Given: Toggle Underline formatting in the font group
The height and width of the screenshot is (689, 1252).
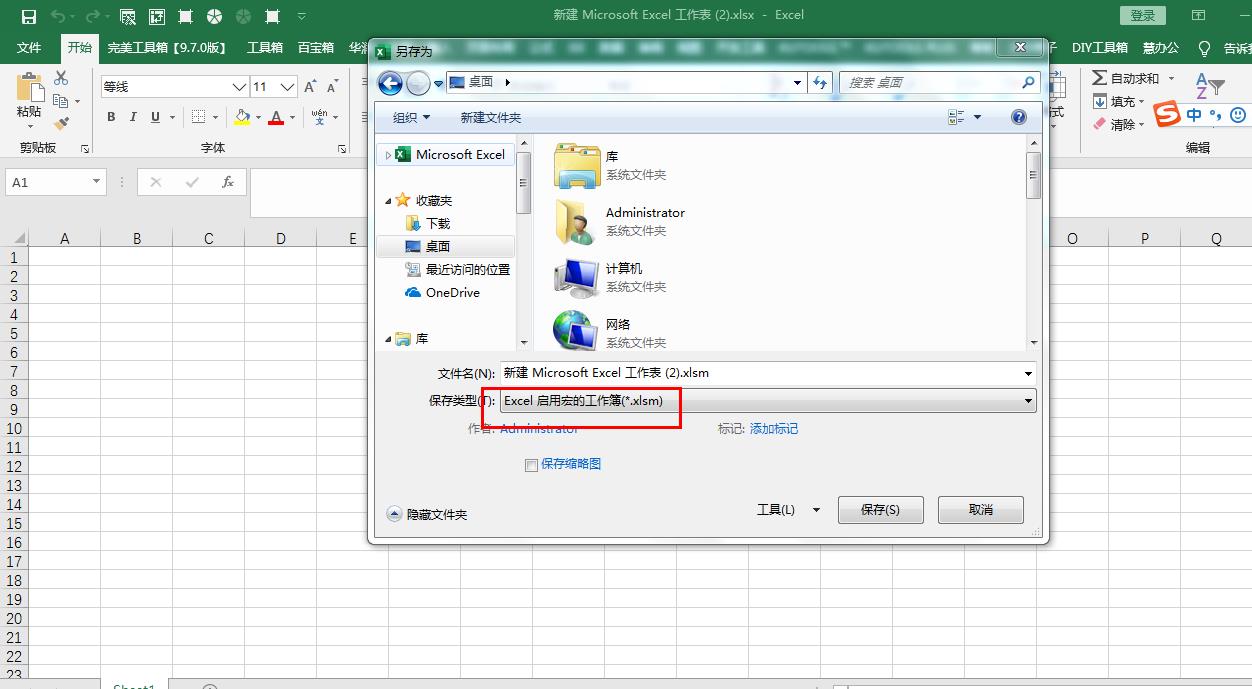Looking at the screenshot, I should 155,117.
